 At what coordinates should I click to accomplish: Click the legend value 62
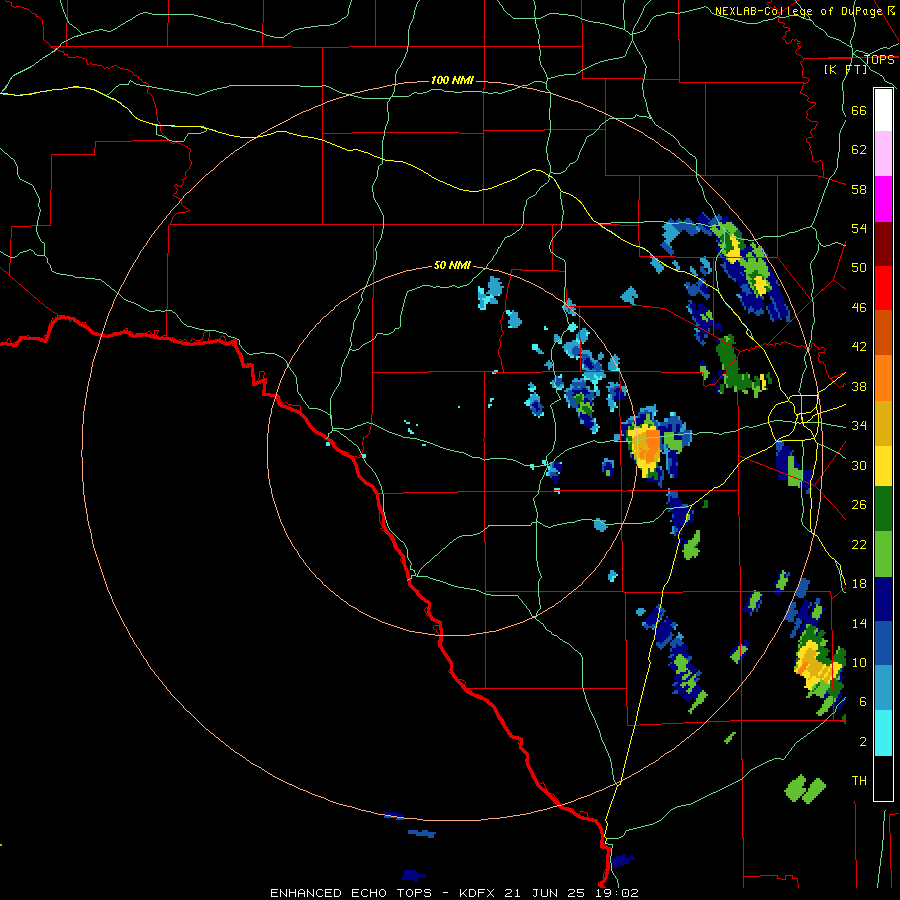point(859,150)
